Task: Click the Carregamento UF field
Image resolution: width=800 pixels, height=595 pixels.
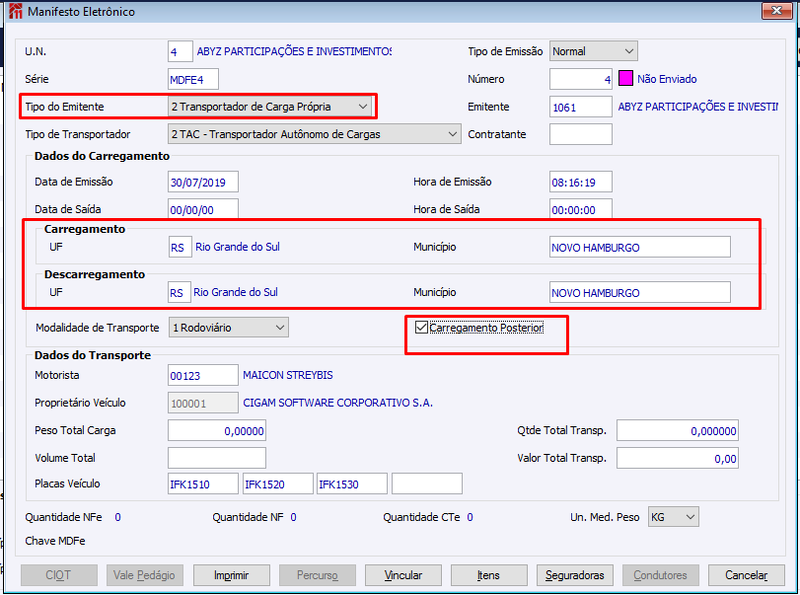Action: tap(180, 247)
